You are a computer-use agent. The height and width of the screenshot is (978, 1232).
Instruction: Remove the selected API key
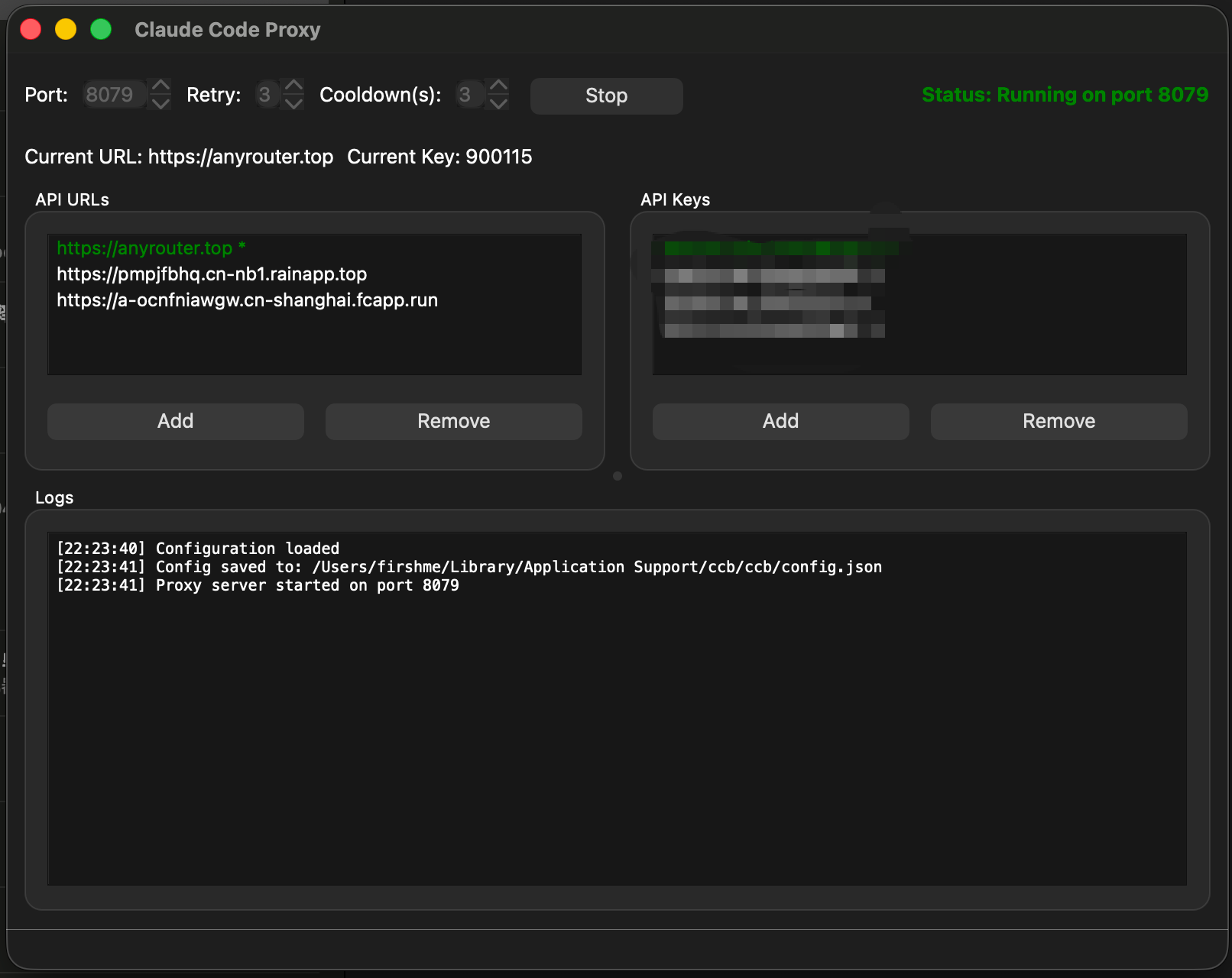(x=1059, y=421)
